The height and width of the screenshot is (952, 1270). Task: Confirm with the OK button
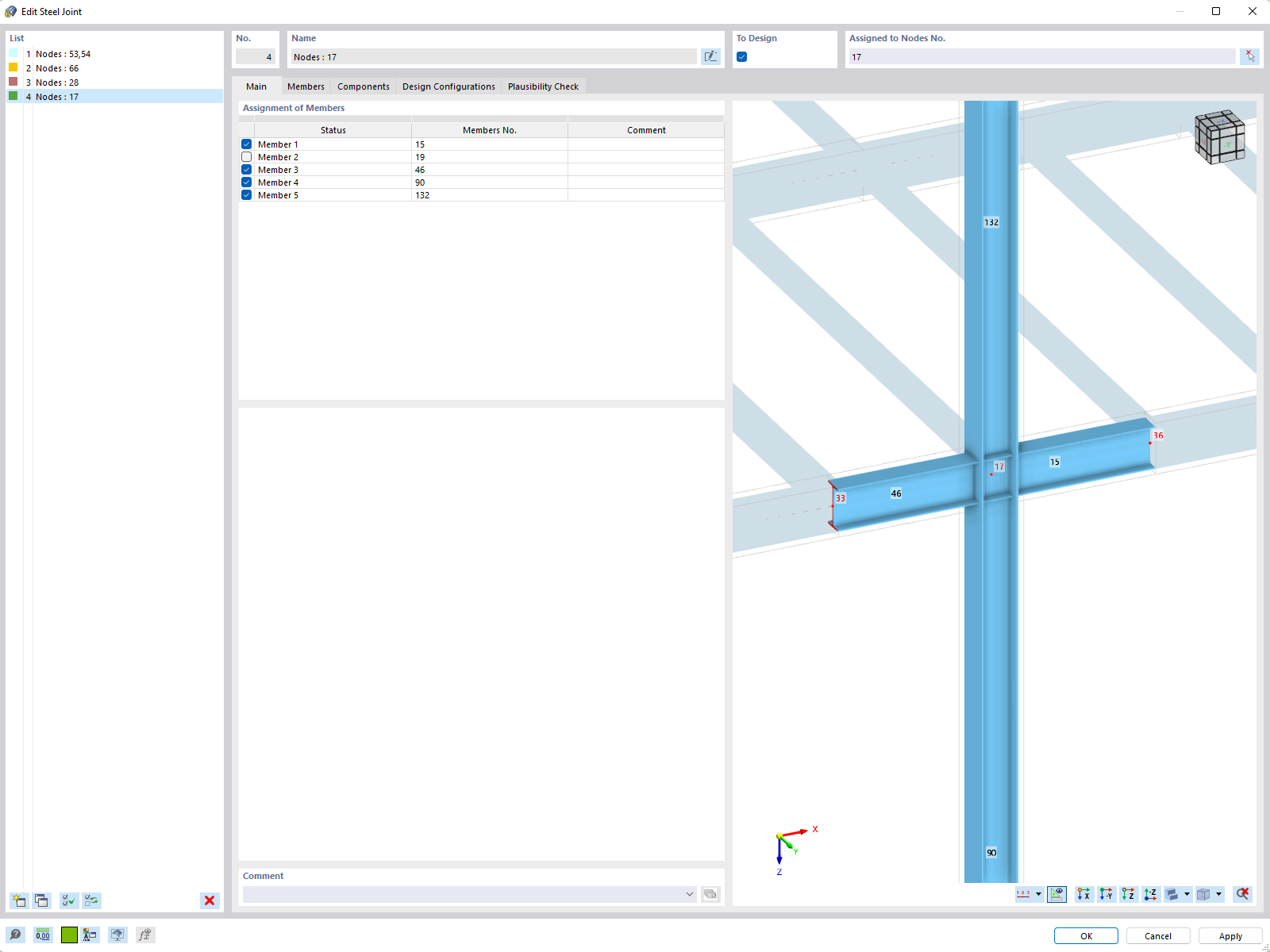click(1086, 936)
